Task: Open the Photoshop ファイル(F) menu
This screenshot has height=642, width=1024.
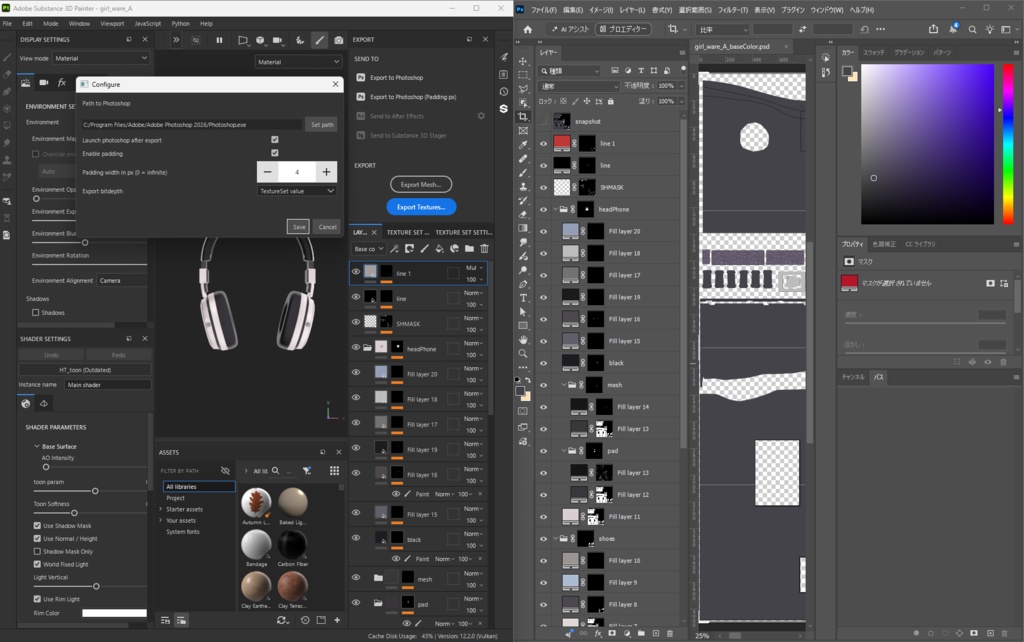Action: tap(543, 10)
